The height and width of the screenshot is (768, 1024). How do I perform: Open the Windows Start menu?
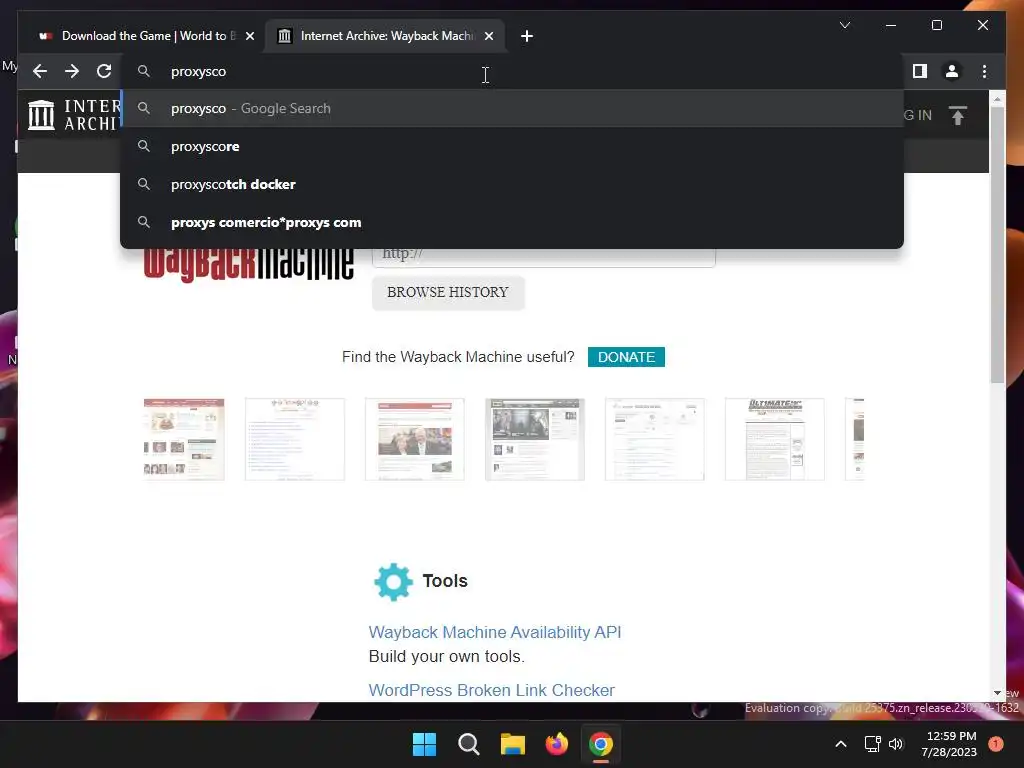coord(424,744)
